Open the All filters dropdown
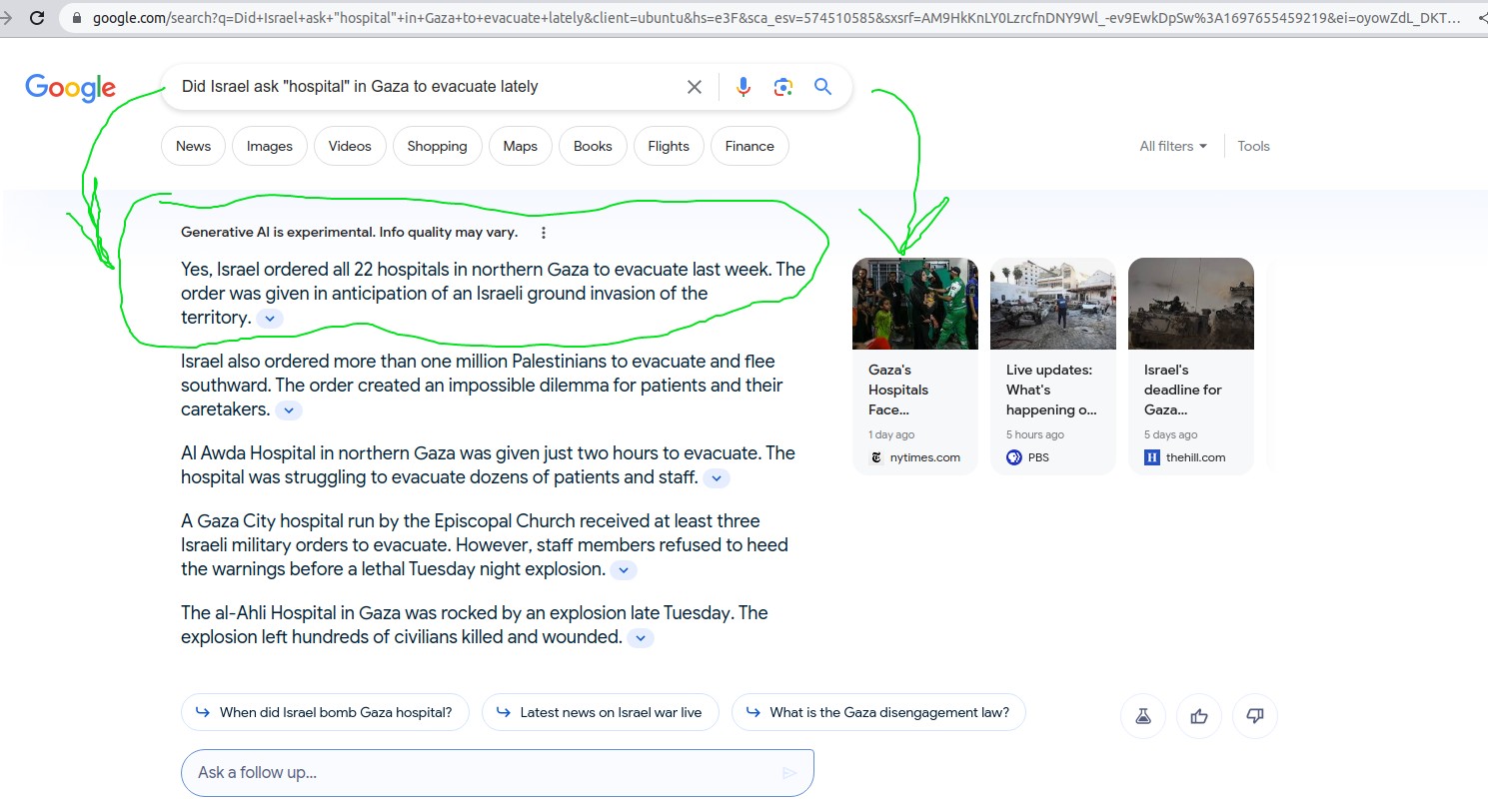1488x812 pixels. coord(1173,146)
